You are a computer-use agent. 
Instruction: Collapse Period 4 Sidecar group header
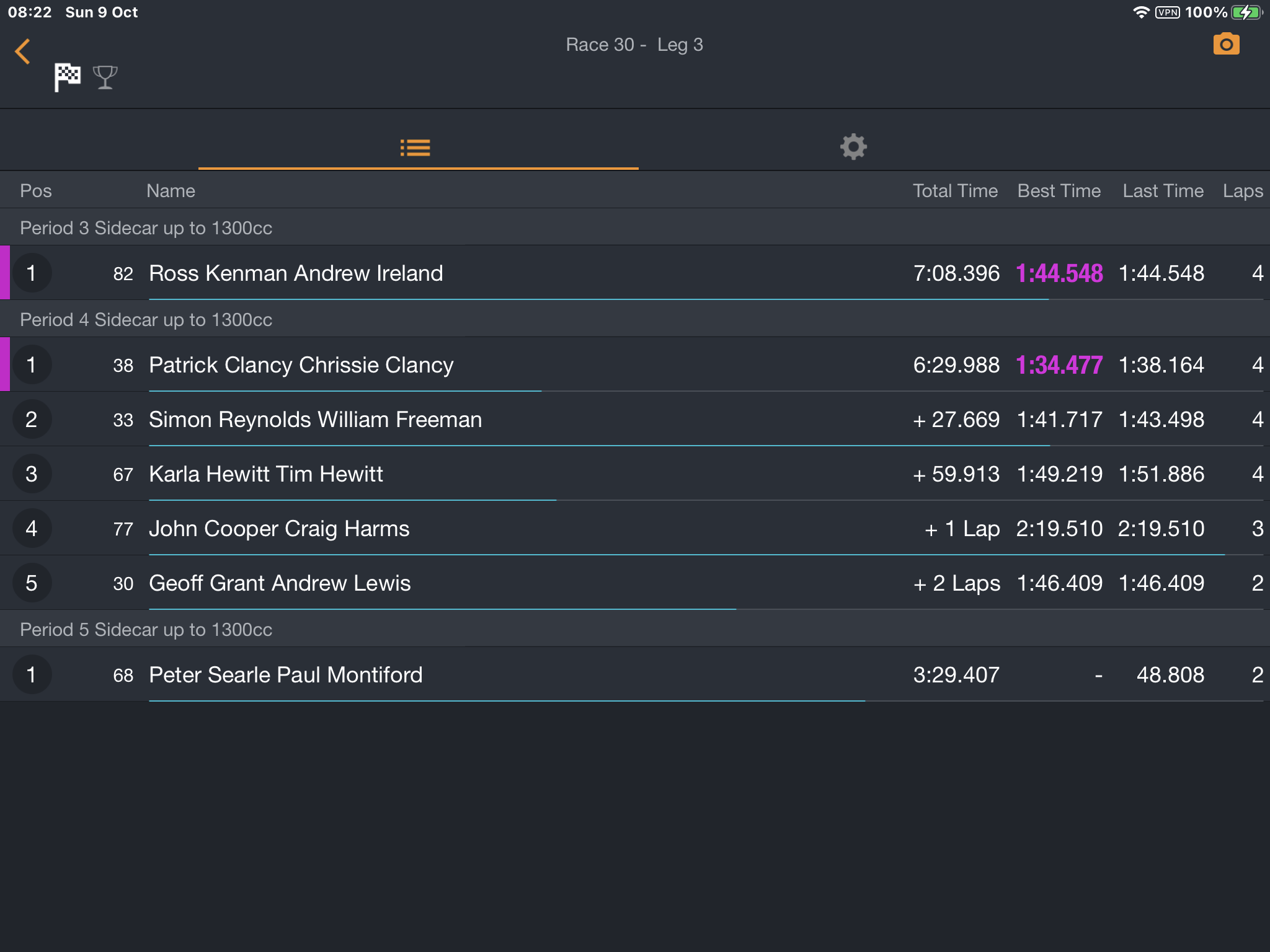635,319
